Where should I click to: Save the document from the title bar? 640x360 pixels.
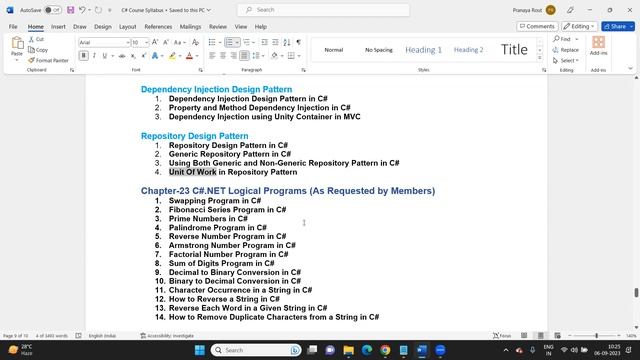[71, 10]
